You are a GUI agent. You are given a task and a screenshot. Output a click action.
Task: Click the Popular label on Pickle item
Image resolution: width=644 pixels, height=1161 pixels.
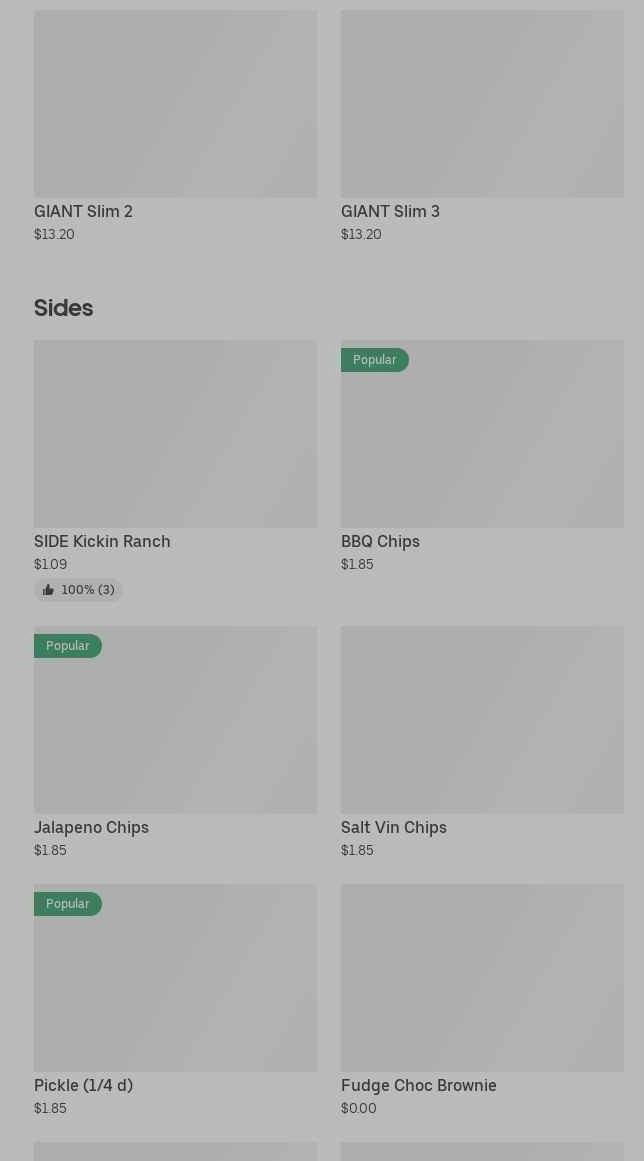(x=67, y=904)
